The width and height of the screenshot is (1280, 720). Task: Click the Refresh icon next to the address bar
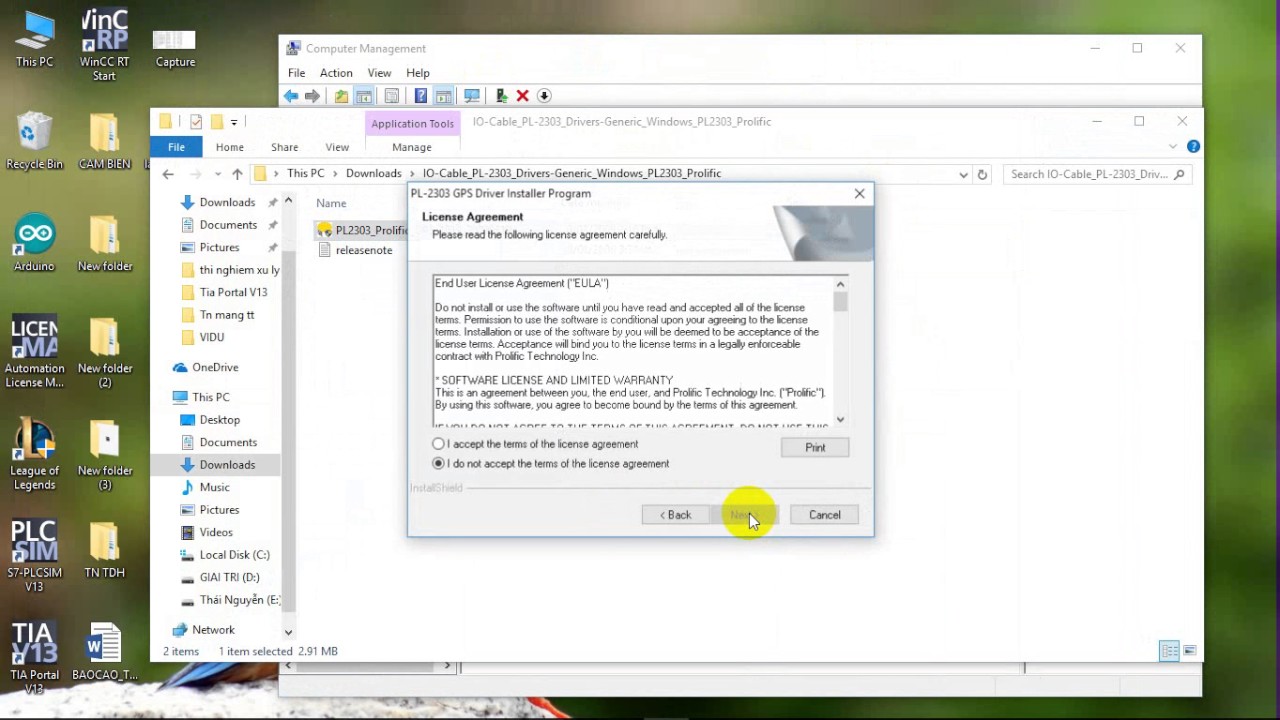click(982, 174)
